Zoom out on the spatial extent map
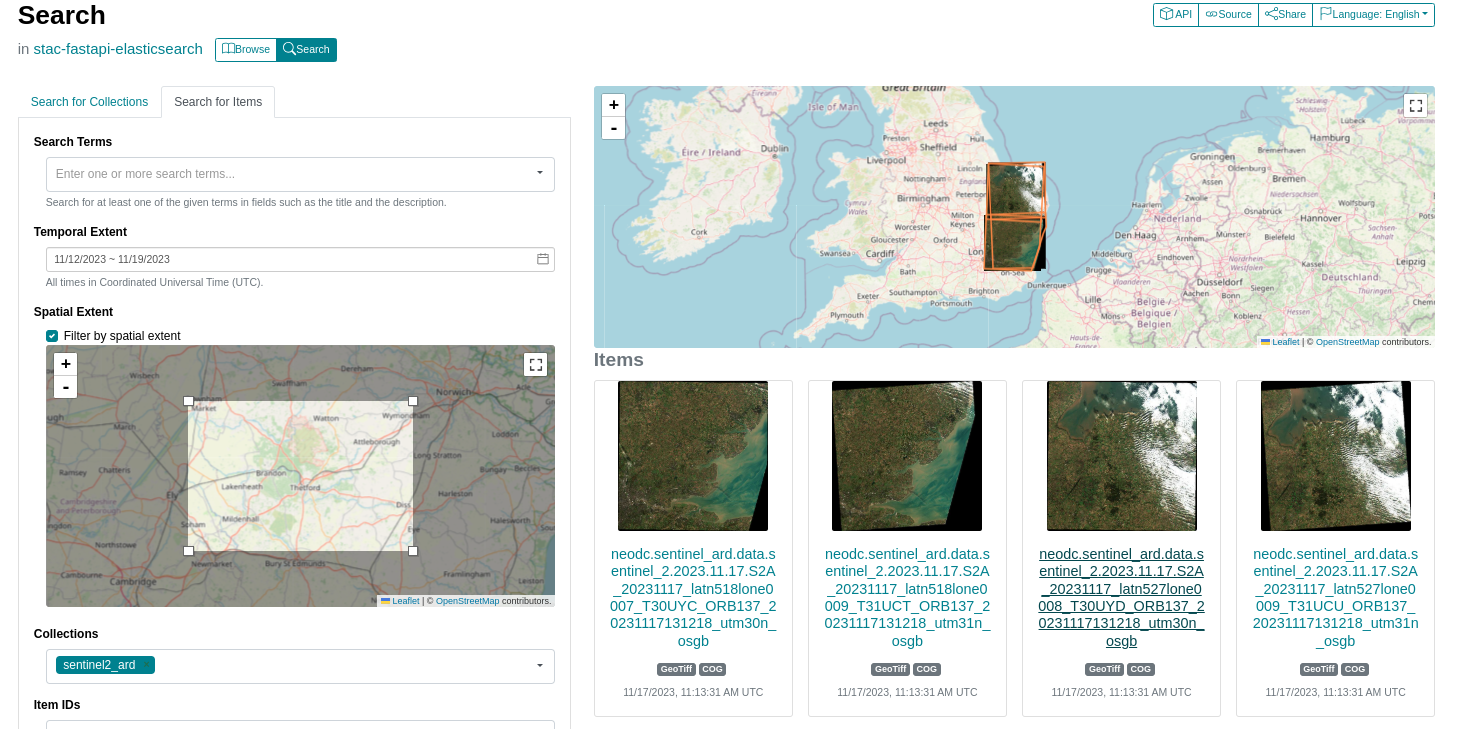1467x729 pixels. pos(66,387)
